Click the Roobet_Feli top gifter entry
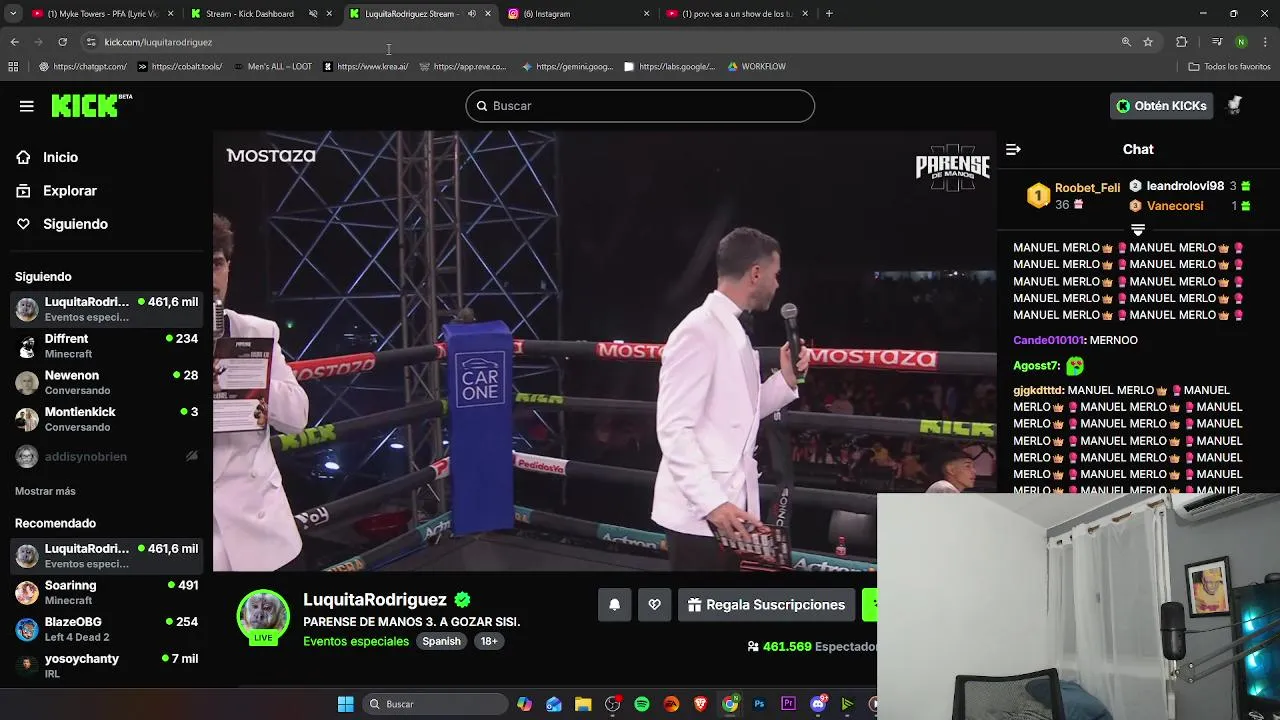1280x720 pixels. (1073, 195)
